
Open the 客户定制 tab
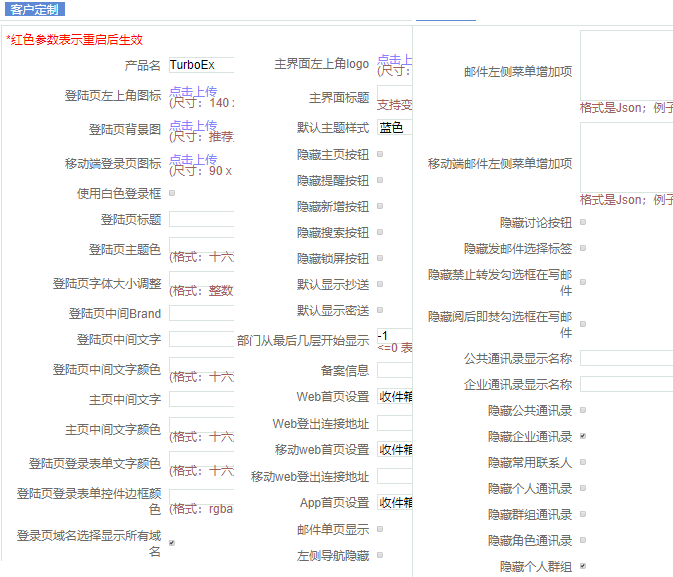click(x=35, y=10)
